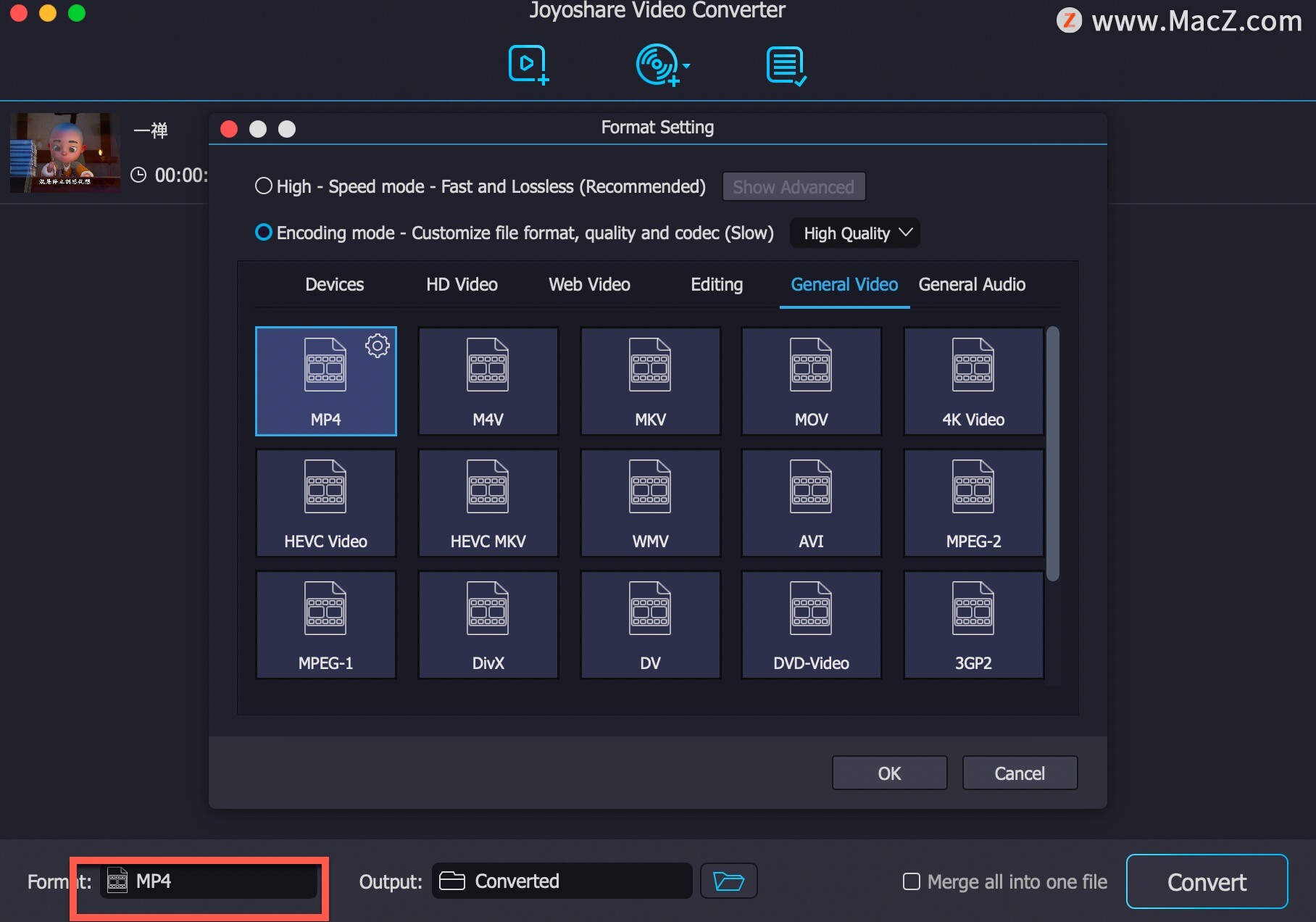Select the General Video tab
1316x922 pixels.
pyautogui.click(x=845, y=284)
